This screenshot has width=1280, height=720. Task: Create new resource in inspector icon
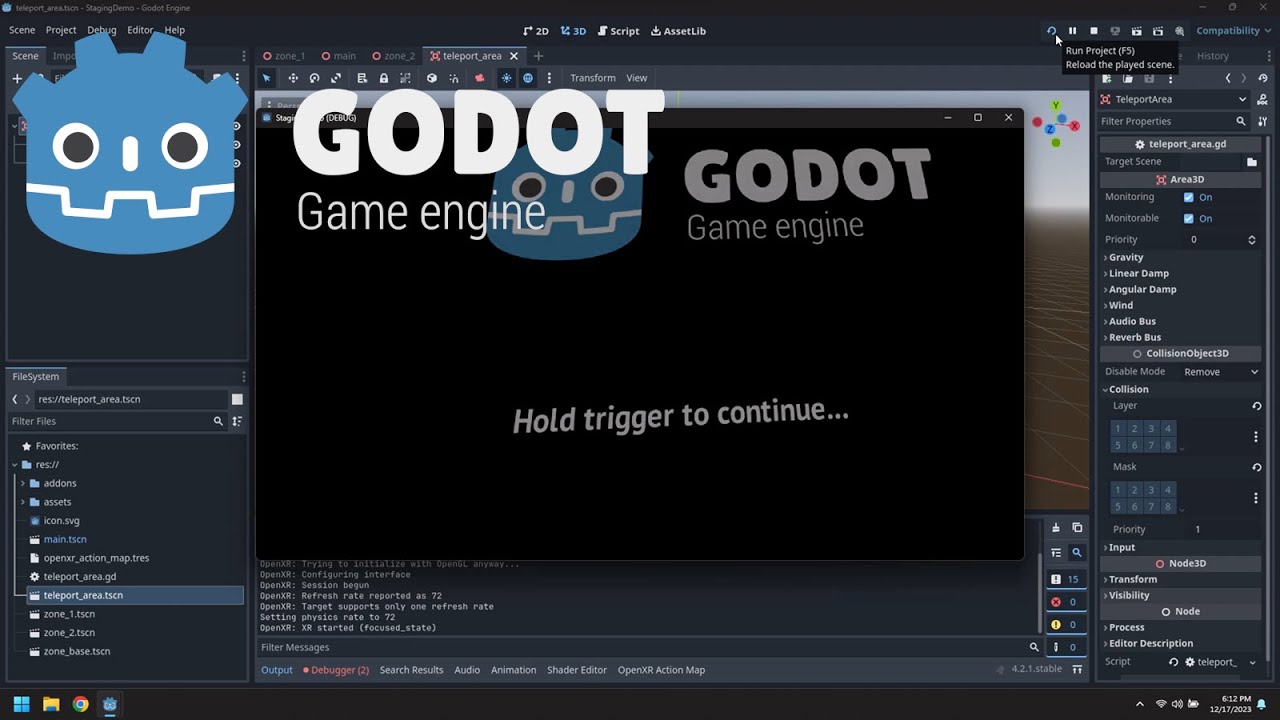click(x=1107, y=78)
